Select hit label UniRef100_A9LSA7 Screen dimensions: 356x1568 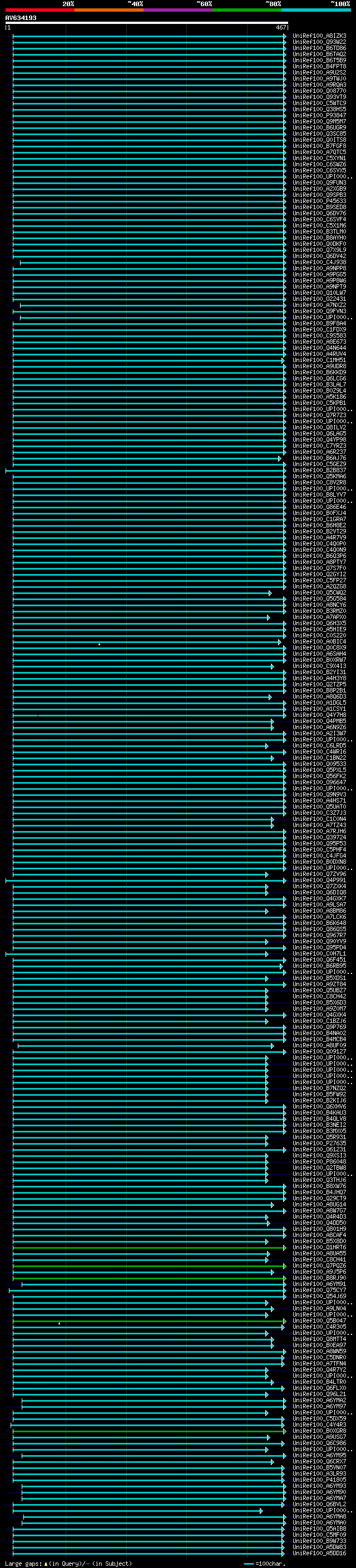point(319,905)
